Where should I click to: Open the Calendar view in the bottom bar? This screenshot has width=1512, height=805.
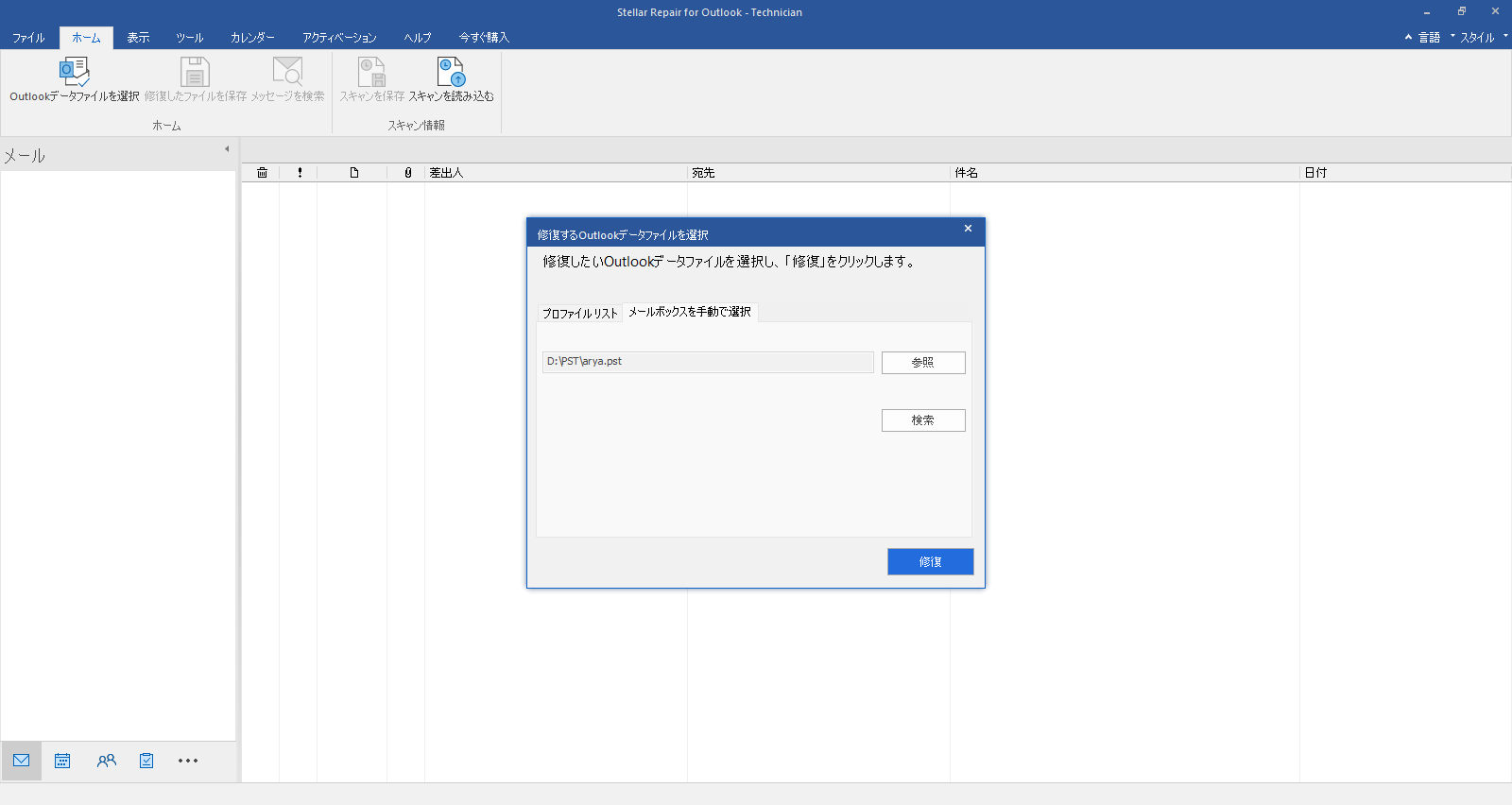(x=62, y=761)
